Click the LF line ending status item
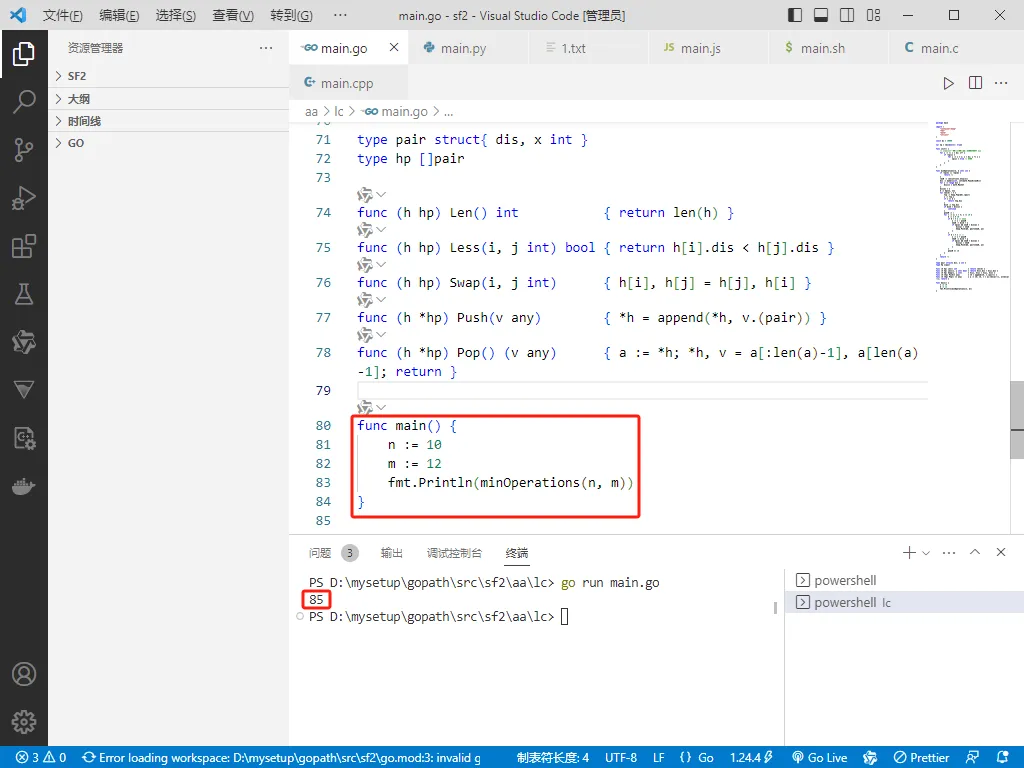The height and width of the screenshot is (768, 1024). point(659,758)
